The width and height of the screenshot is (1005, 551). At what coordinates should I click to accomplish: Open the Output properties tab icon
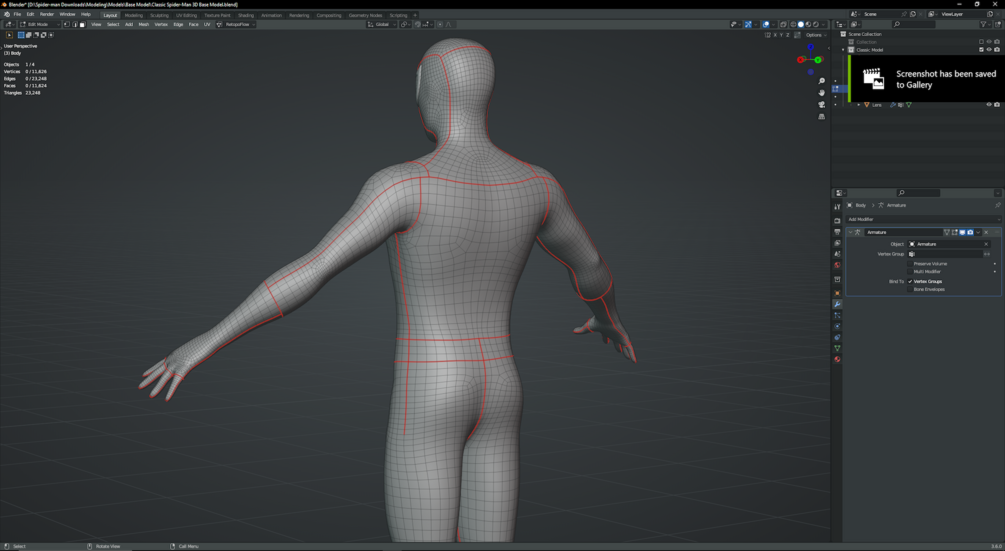[x=837, y=232]
